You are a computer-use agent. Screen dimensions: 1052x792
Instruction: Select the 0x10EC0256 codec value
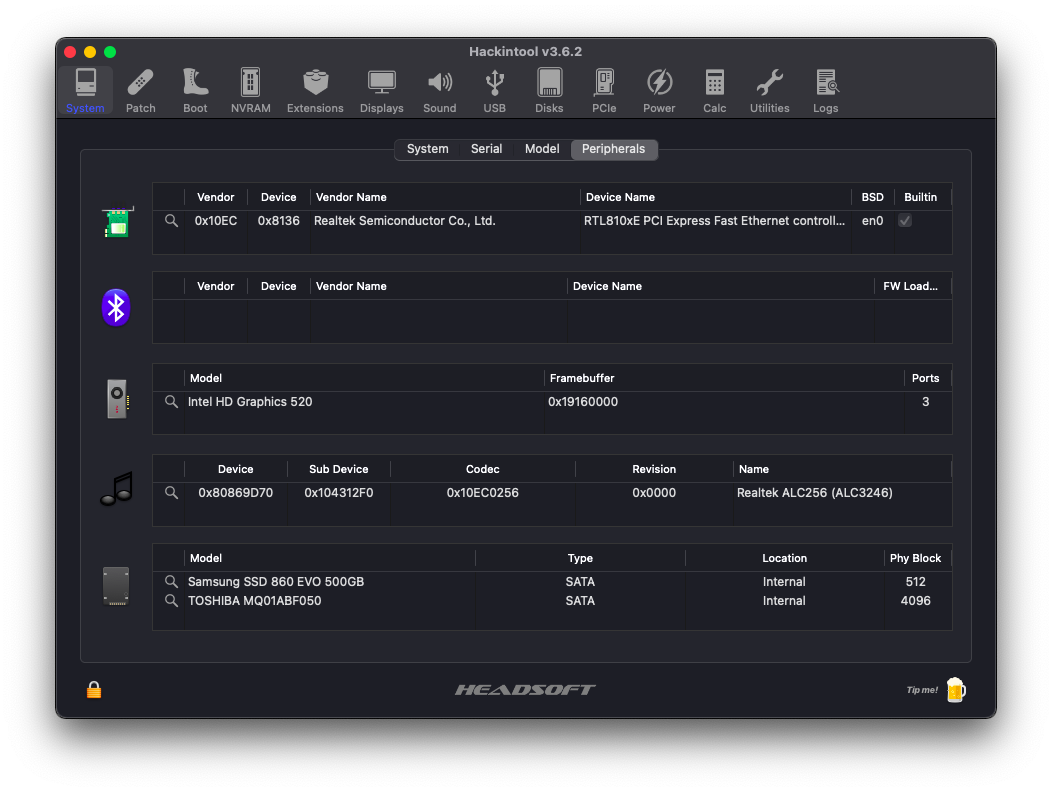(482, 493)
